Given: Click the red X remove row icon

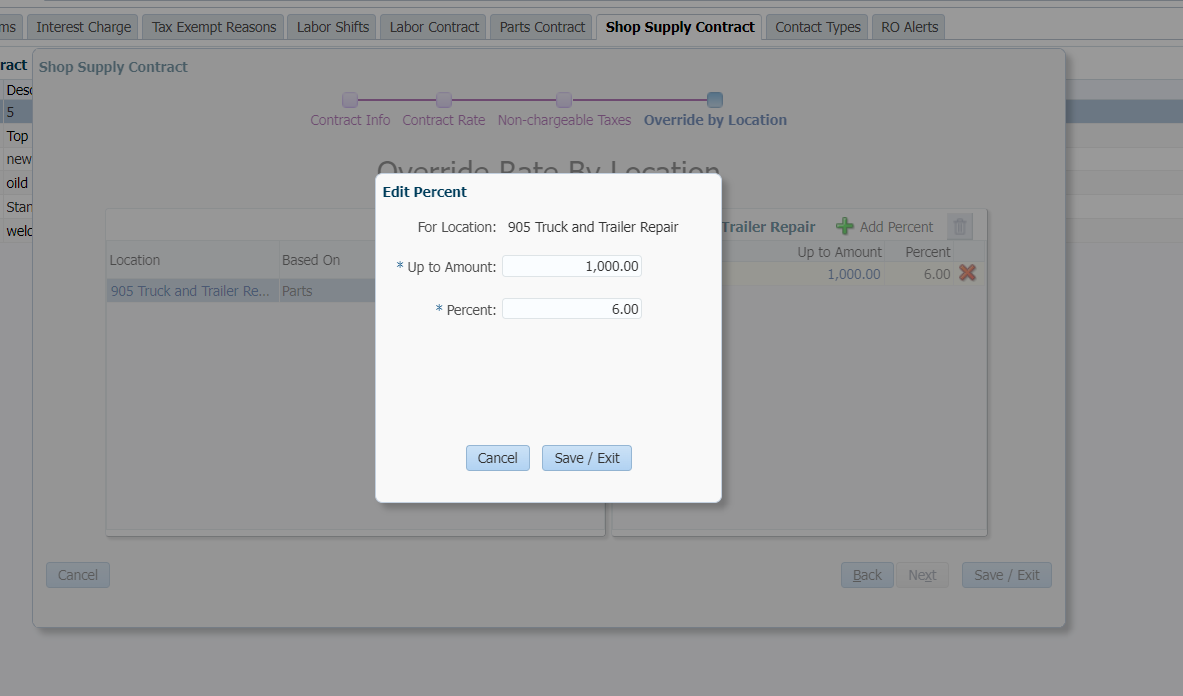Looking at the screenshot, I should pos(967,273).
